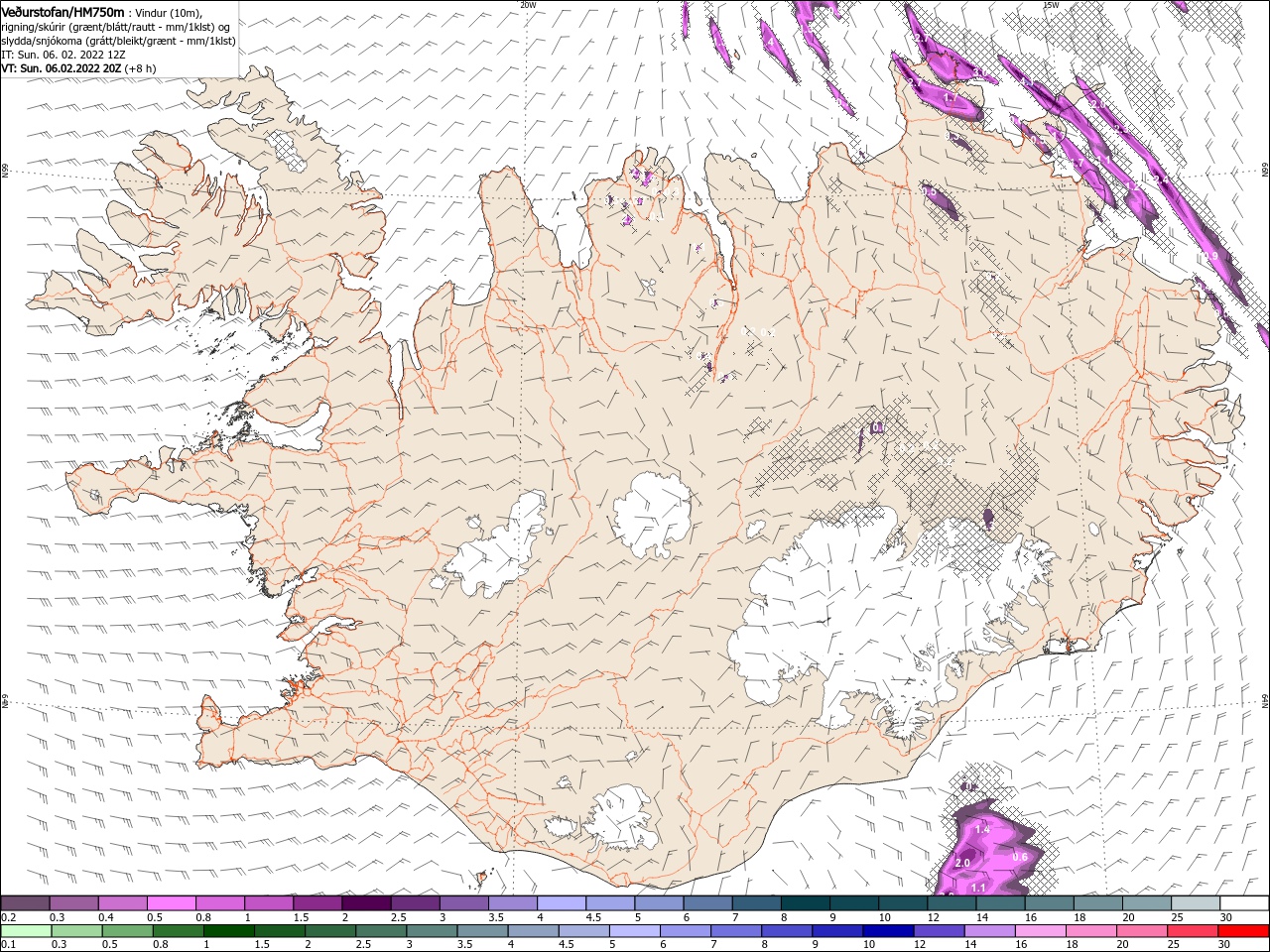Select the dark teal 8 swatch, top legend row

806,903
